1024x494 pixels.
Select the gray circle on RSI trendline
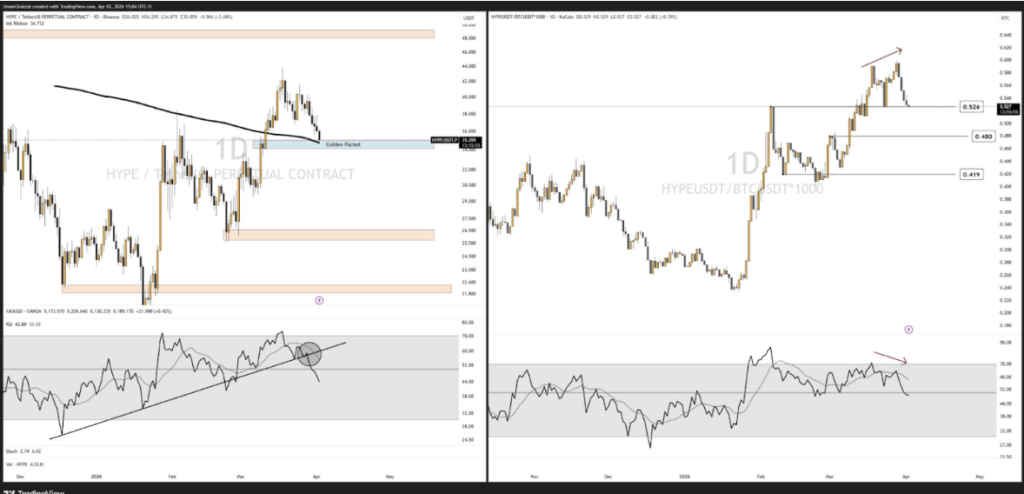coord(310,352)
